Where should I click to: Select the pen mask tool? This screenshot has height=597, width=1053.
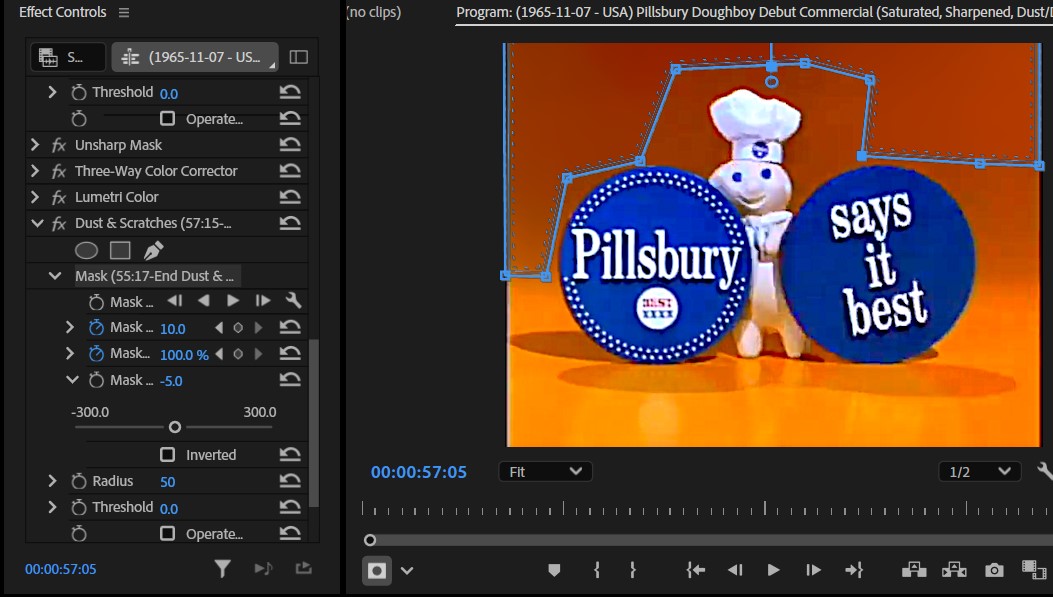pyautogui.click(x=153, y=250)
